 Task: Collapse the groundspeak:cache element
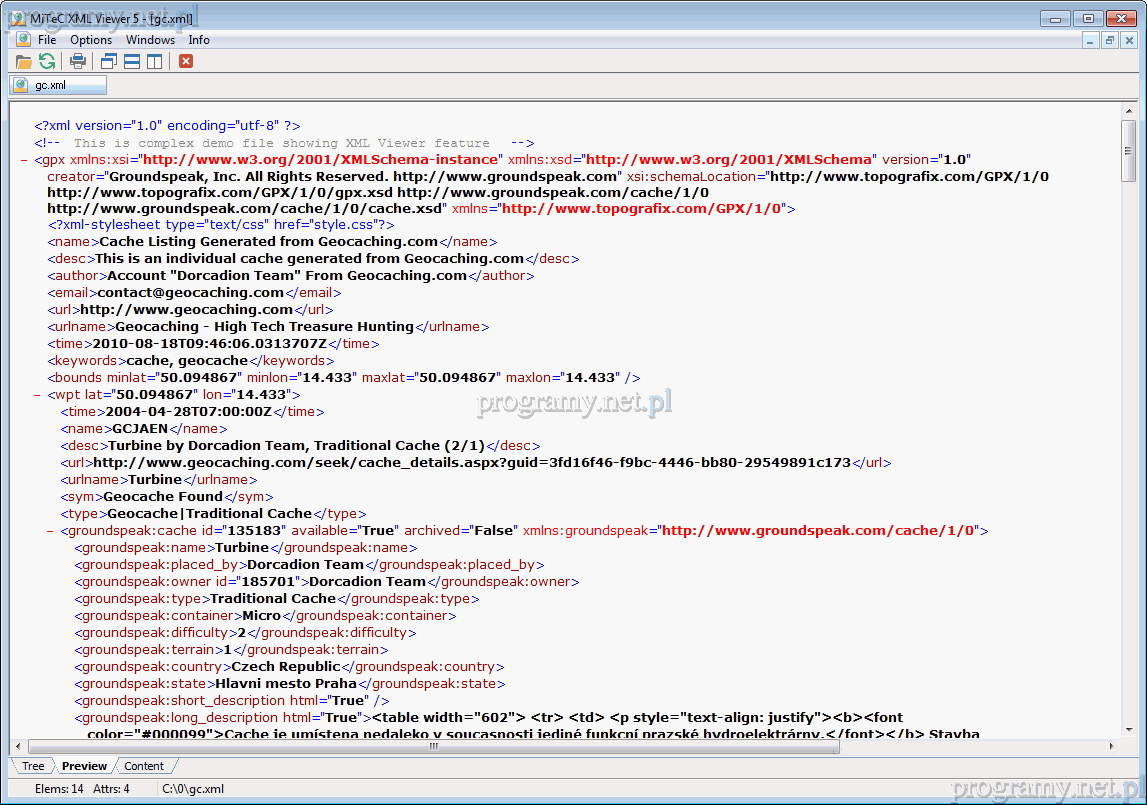click(50, 531)
